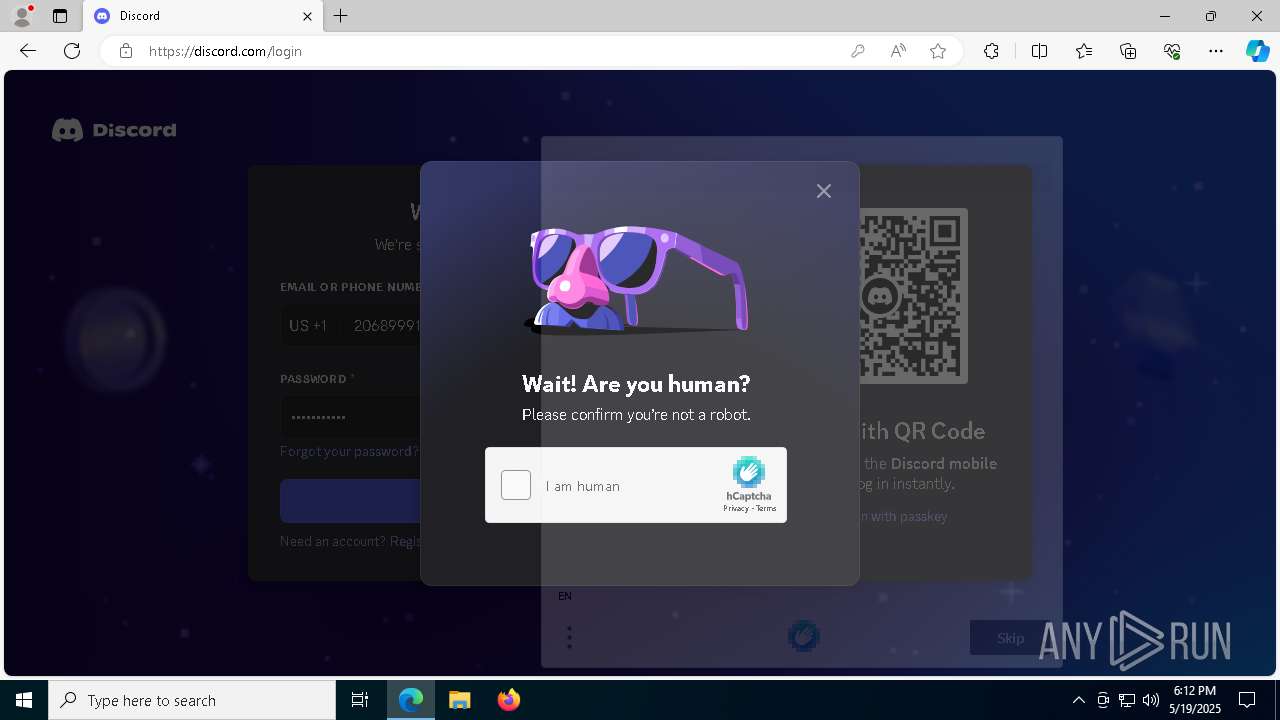Close the Discord tab

tap(307, 16)
